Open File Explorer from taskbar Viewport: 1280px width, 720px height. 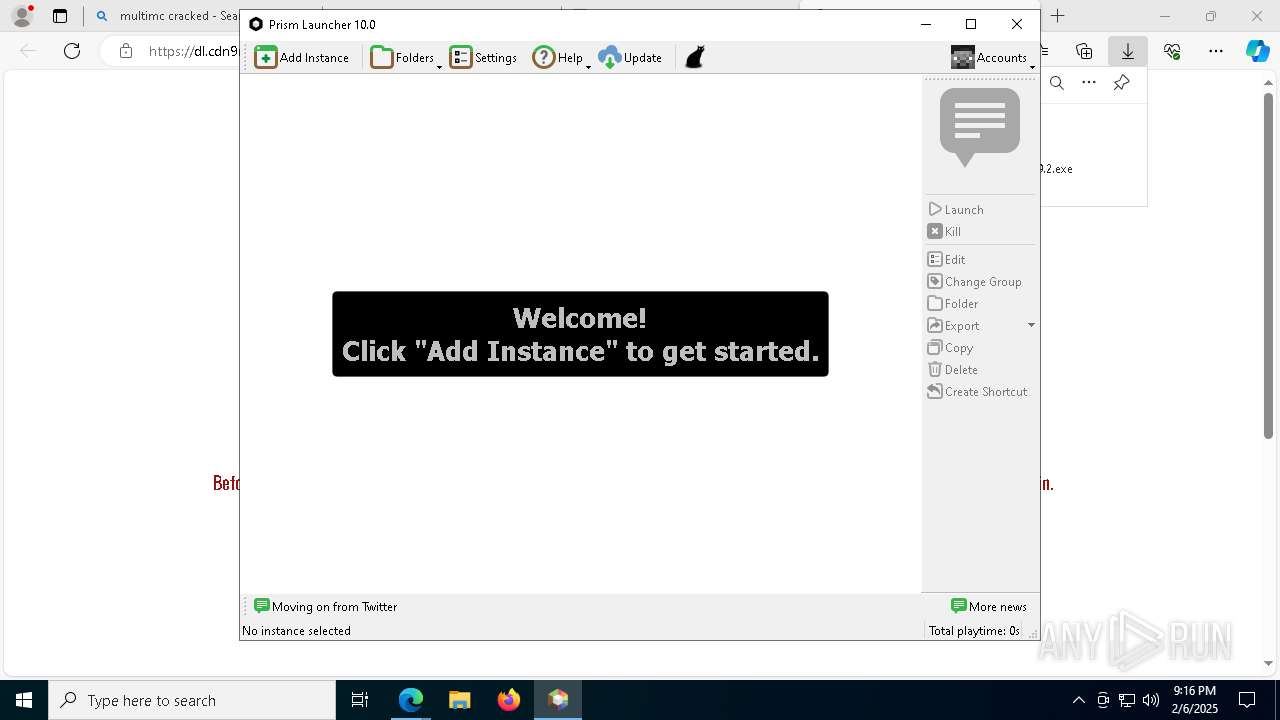click(x=460, y=700)
